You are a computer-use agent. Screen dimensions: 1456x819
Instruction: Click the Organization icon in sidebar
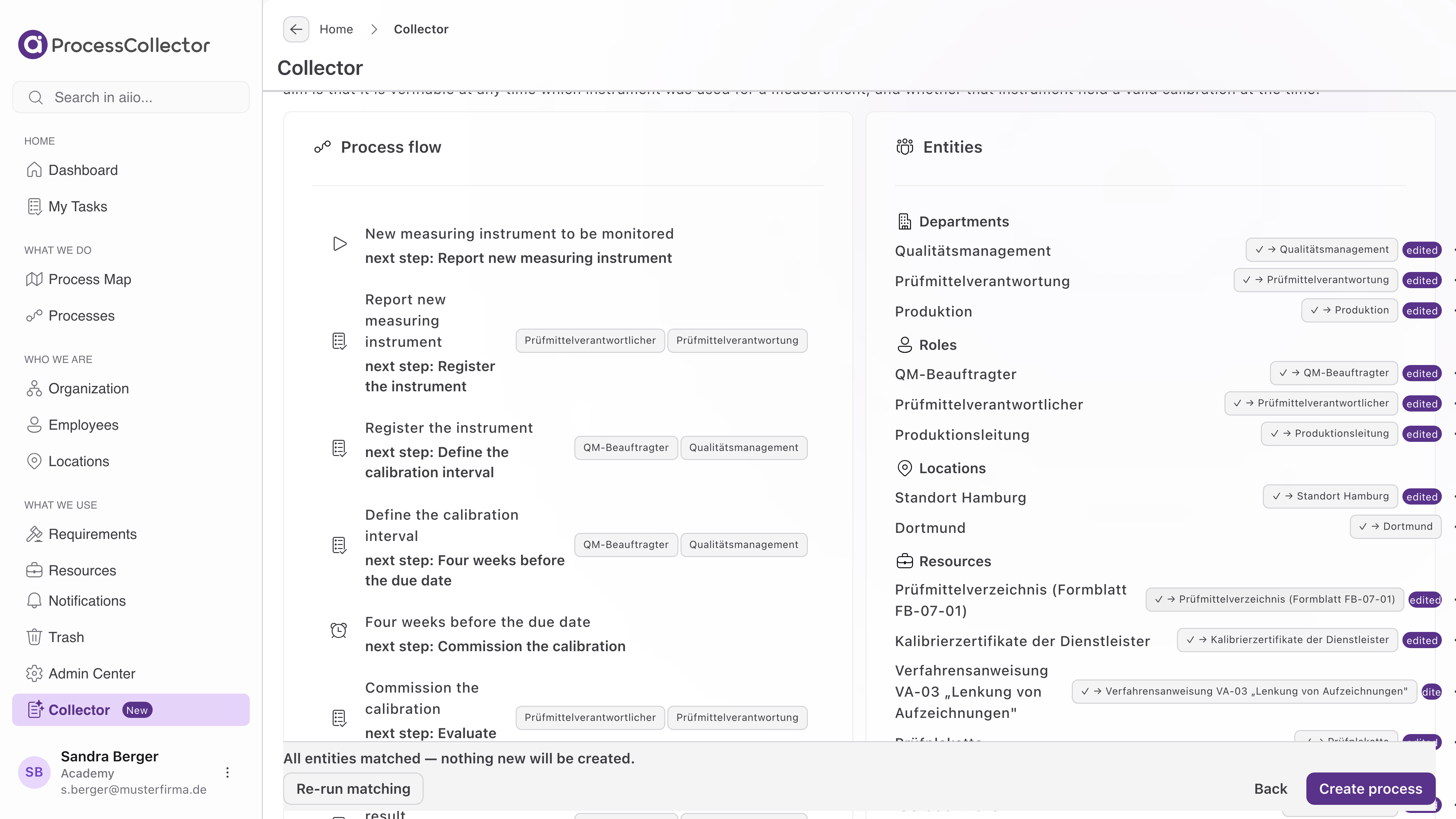(x=34, y=388)
